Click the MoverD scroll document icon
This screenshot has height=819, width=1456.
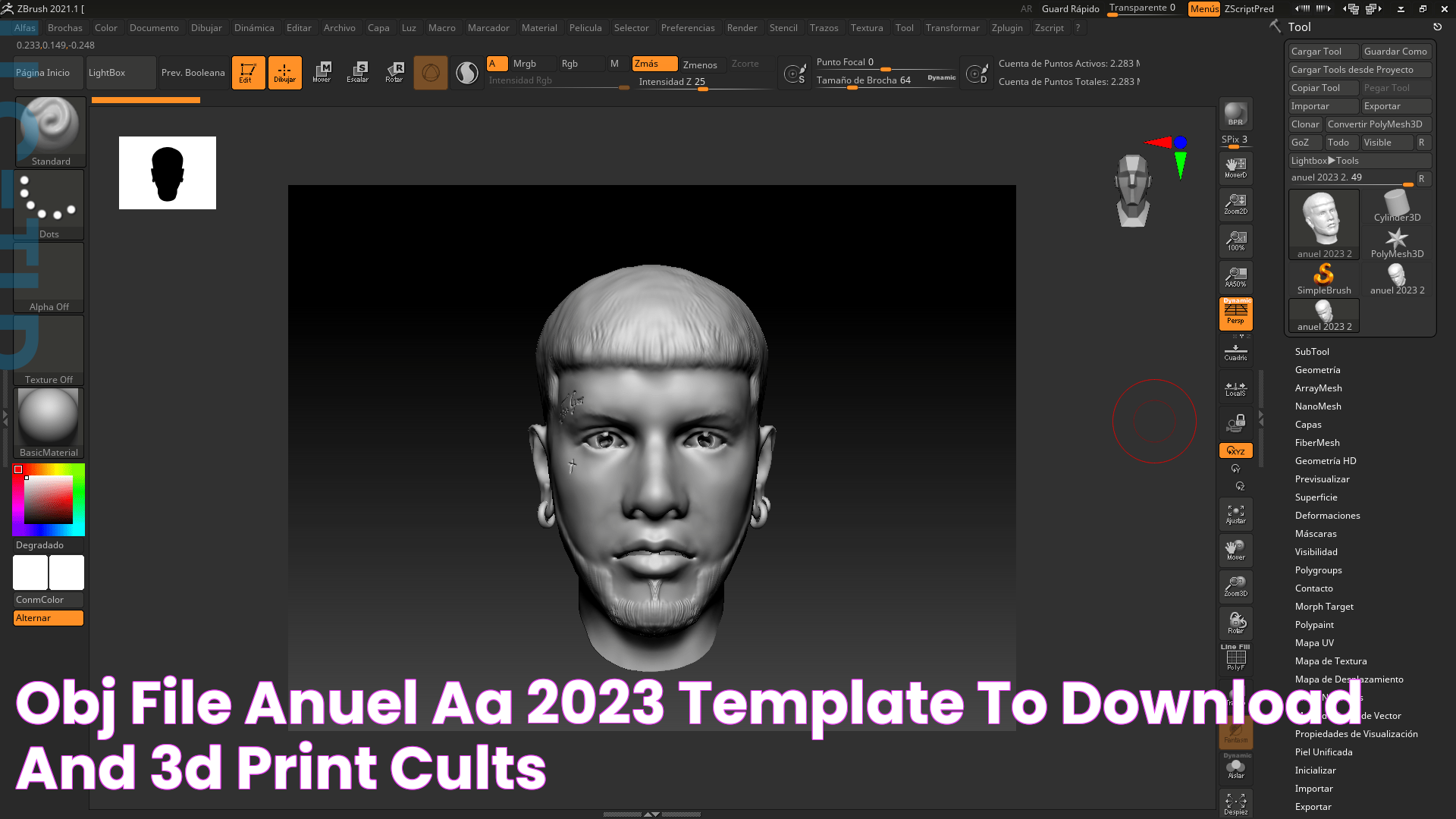point(1236,168)
